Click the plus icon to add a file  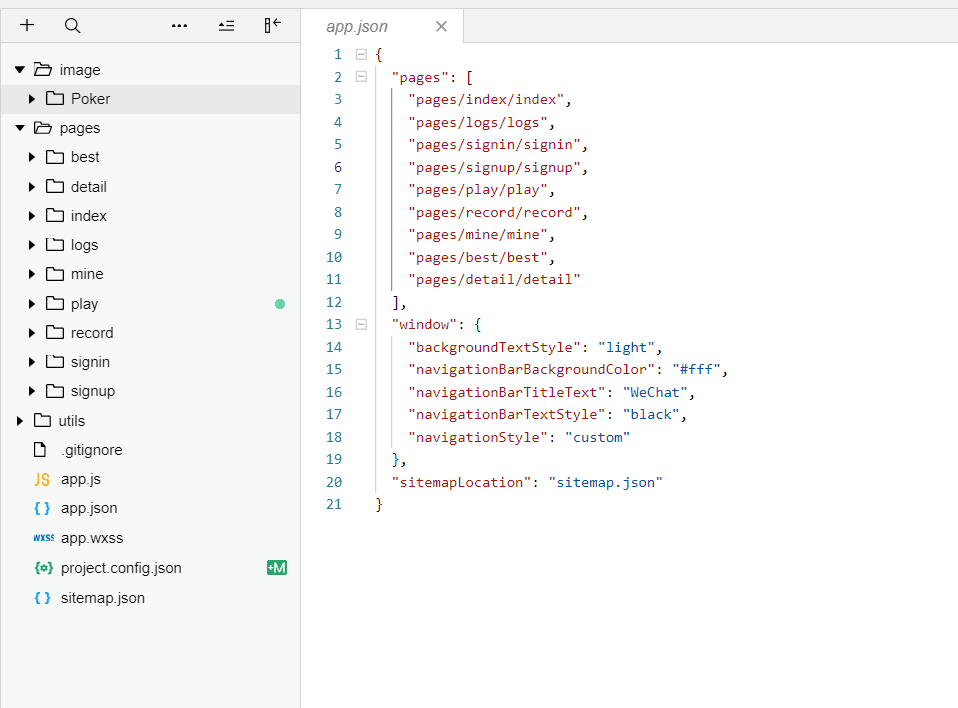(x=27, y=25)
